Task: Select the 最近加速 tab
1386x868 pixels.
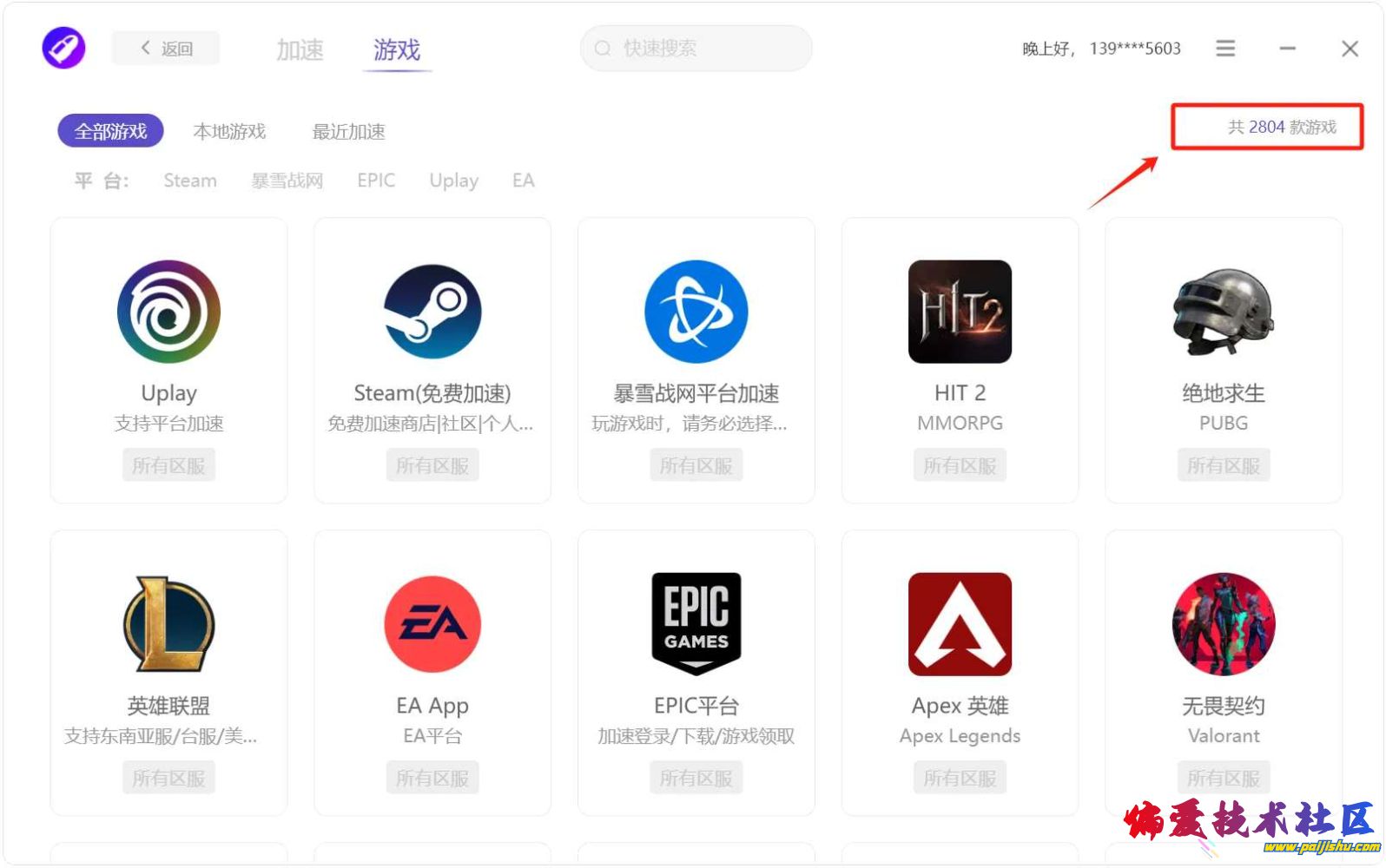Action: click(x=348, y=132)
